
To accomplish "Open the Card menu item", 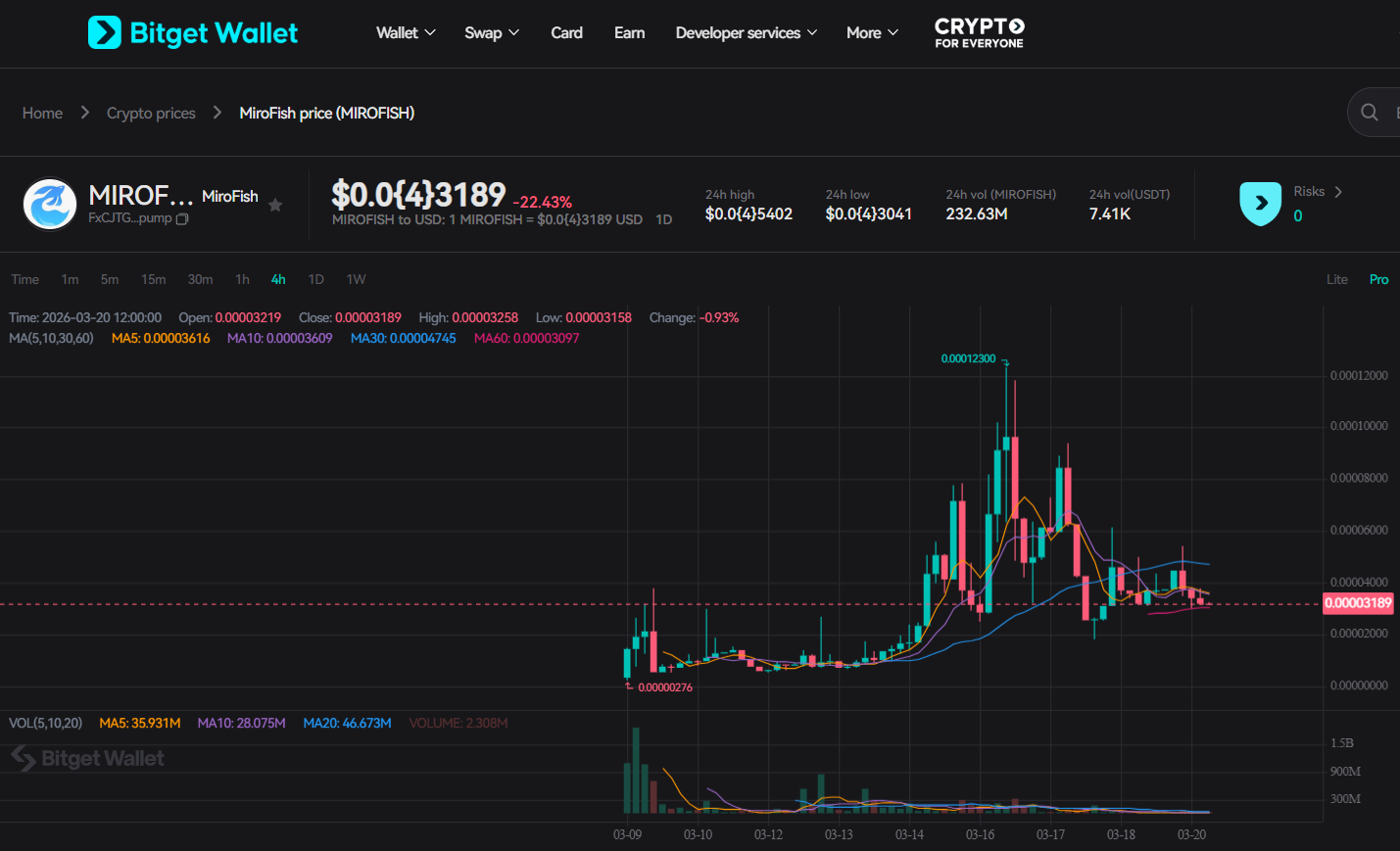I will 566,32.
